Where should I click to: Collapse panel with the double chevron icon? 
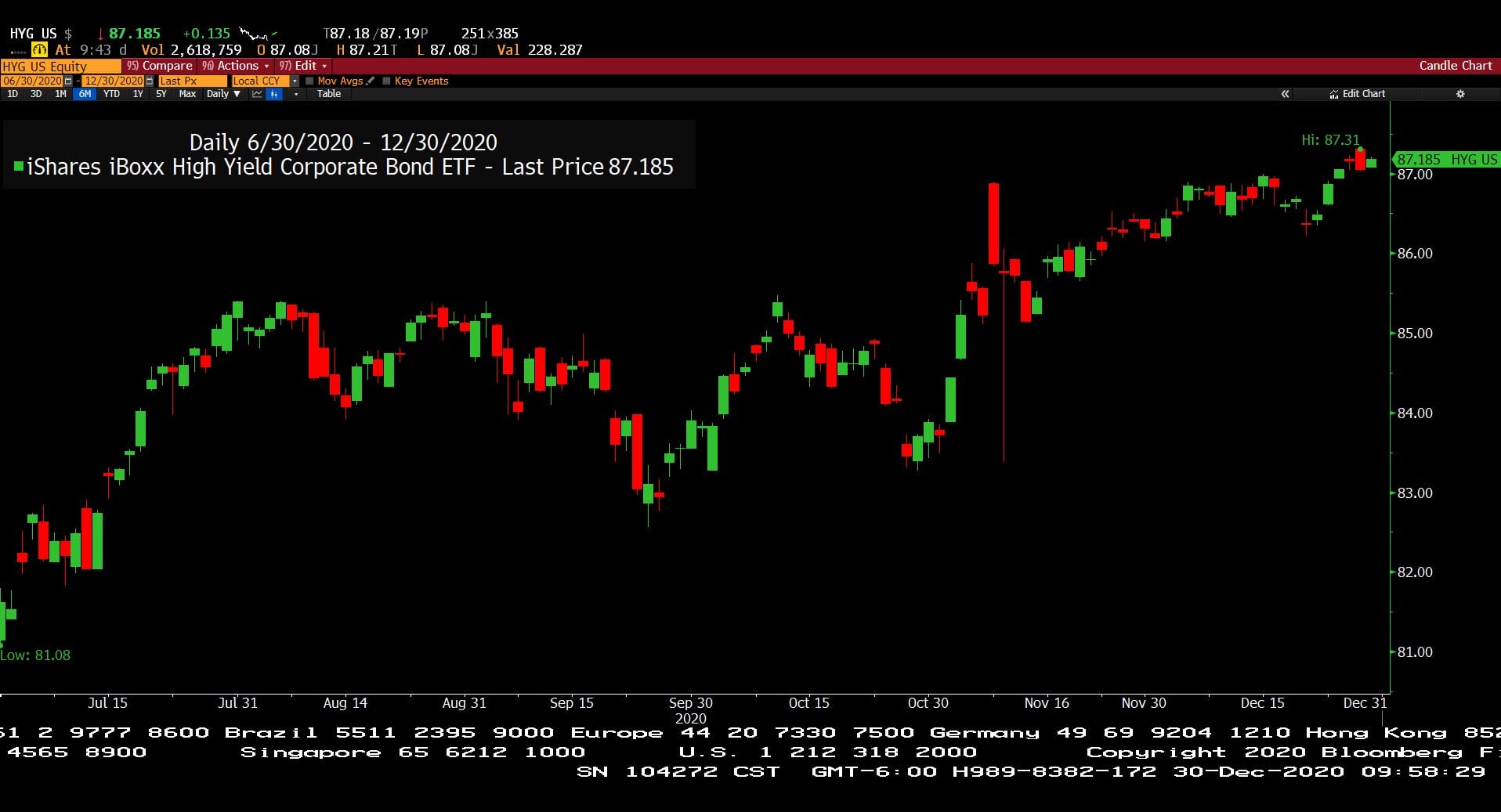tap(1285, 94)
